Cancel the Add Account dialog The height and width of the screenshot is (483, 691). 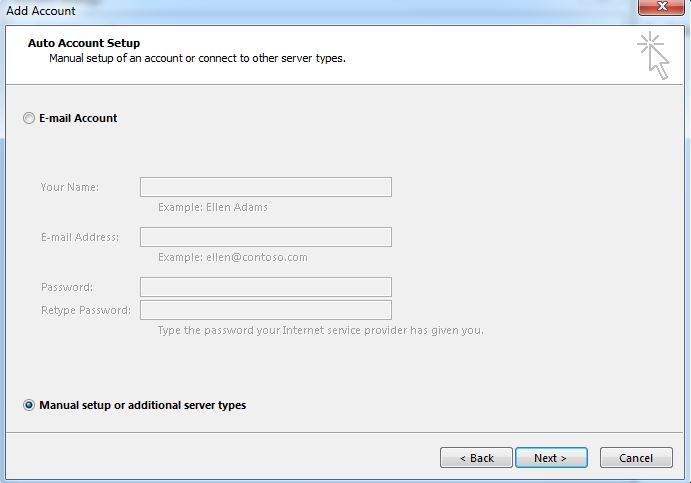(x=636, y=458)
